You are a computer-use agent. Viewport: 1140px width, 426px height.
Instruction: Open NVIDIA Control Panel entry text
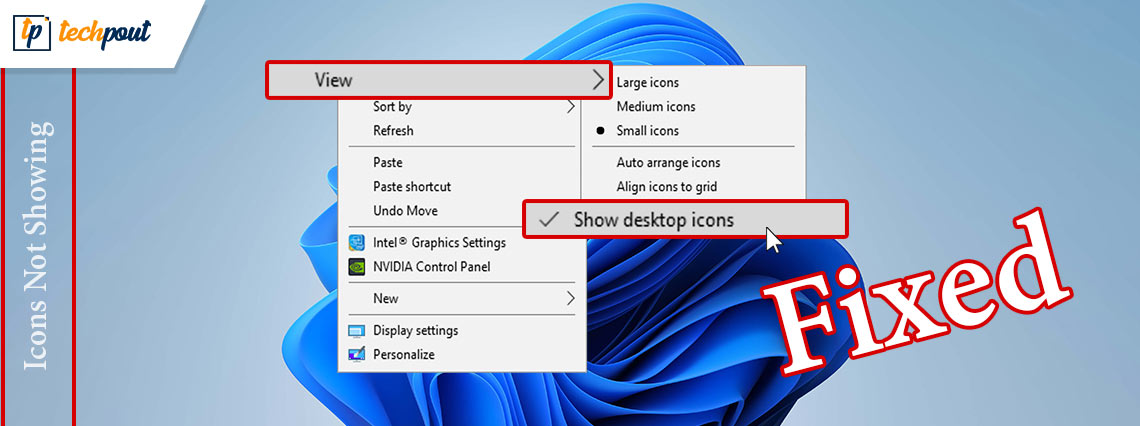click(x=432, y=267)
